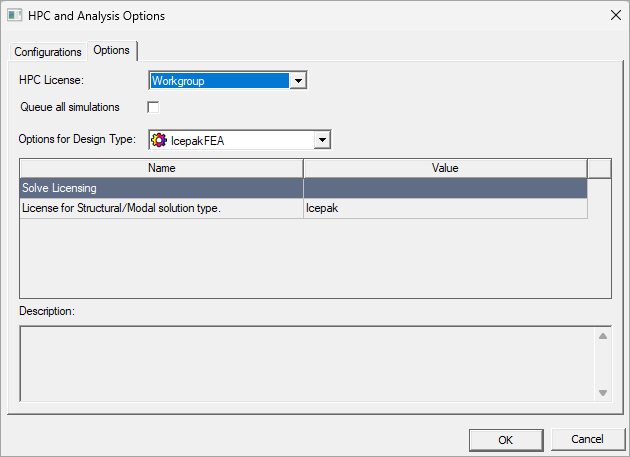Enable Queue all simulations checkbox
Image resolution: width=630 pixels, height=457 pixels.
[153, 107]
